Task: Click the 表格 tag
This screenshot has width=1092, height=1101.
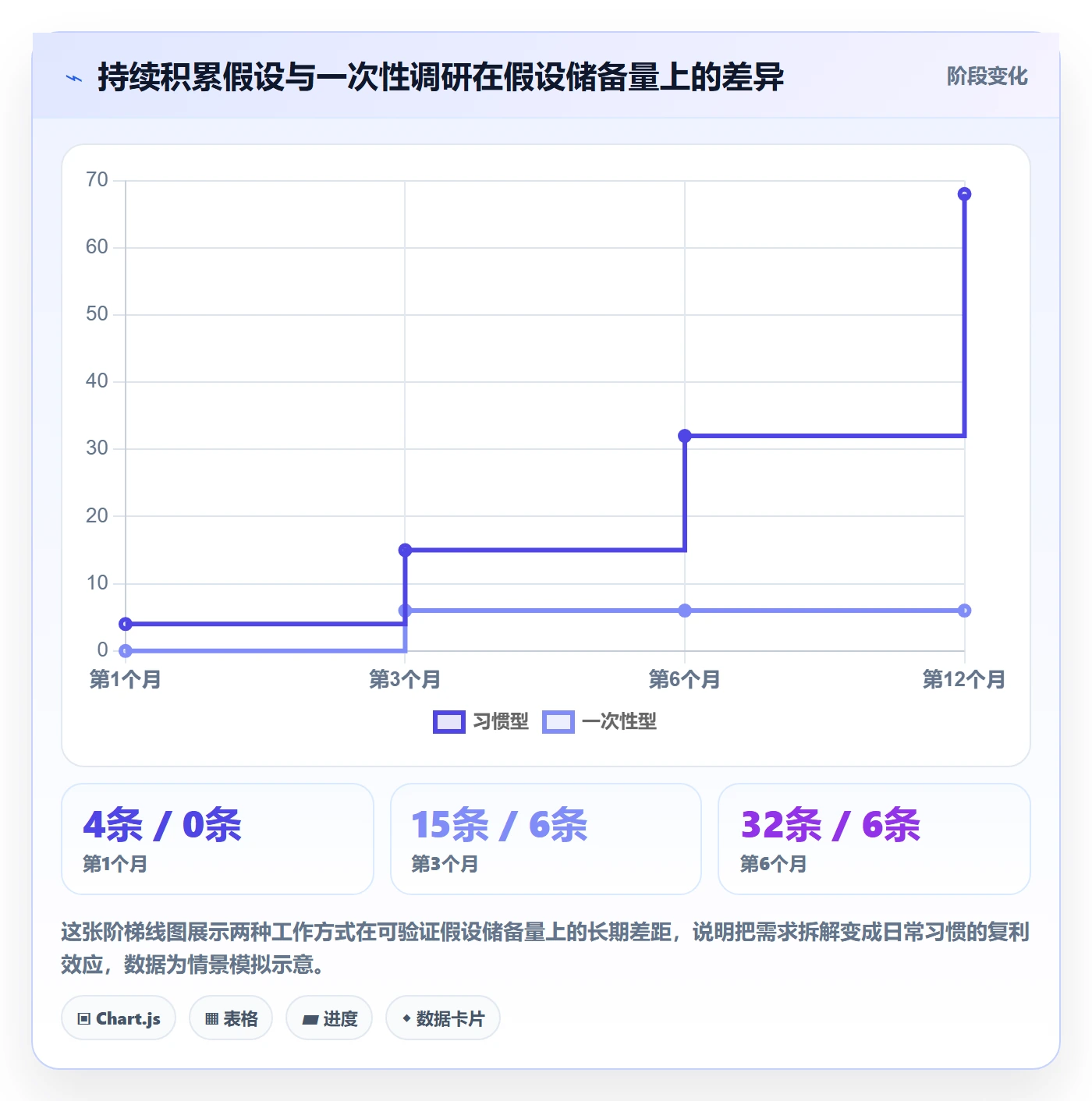Action: pyautogui.click(x=231, y=1018)
